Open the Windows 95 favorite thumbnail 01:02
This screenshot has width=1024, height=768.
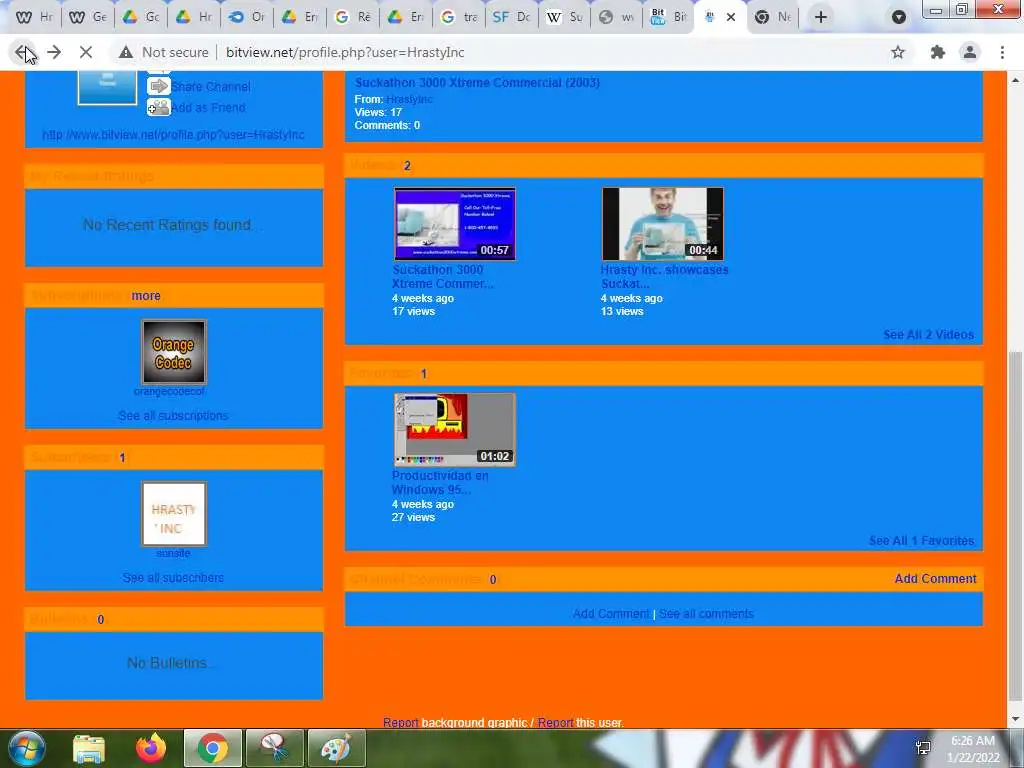[455, 430]
